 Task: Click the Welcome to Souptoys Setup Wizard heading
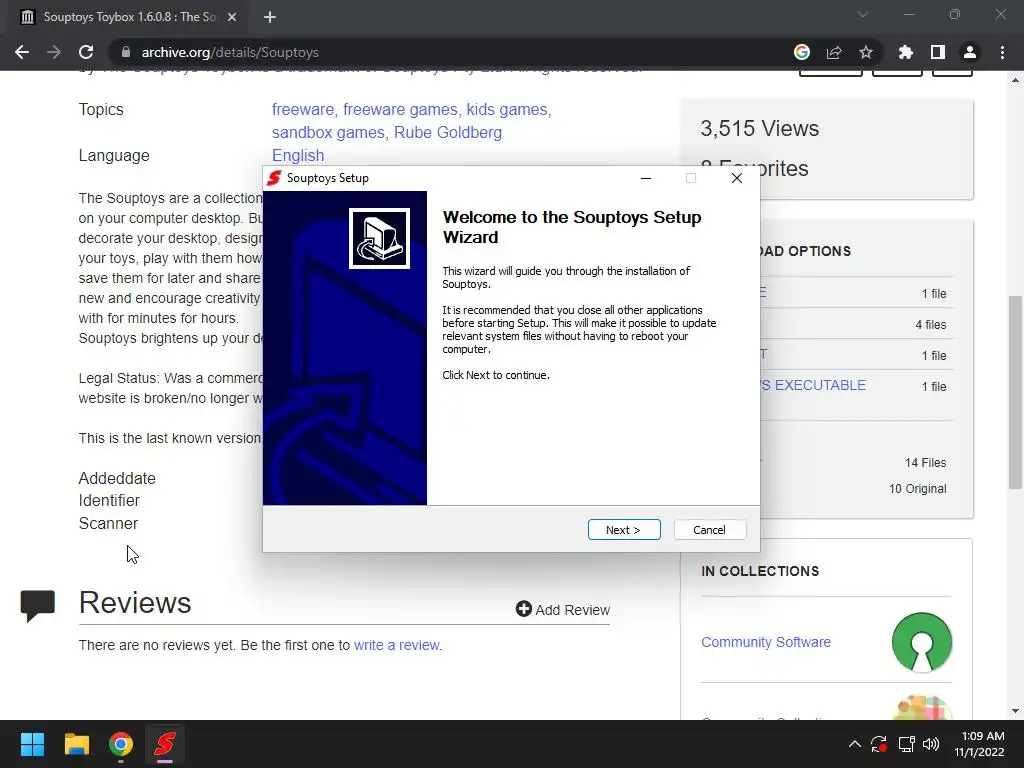[x=572, y=227]
